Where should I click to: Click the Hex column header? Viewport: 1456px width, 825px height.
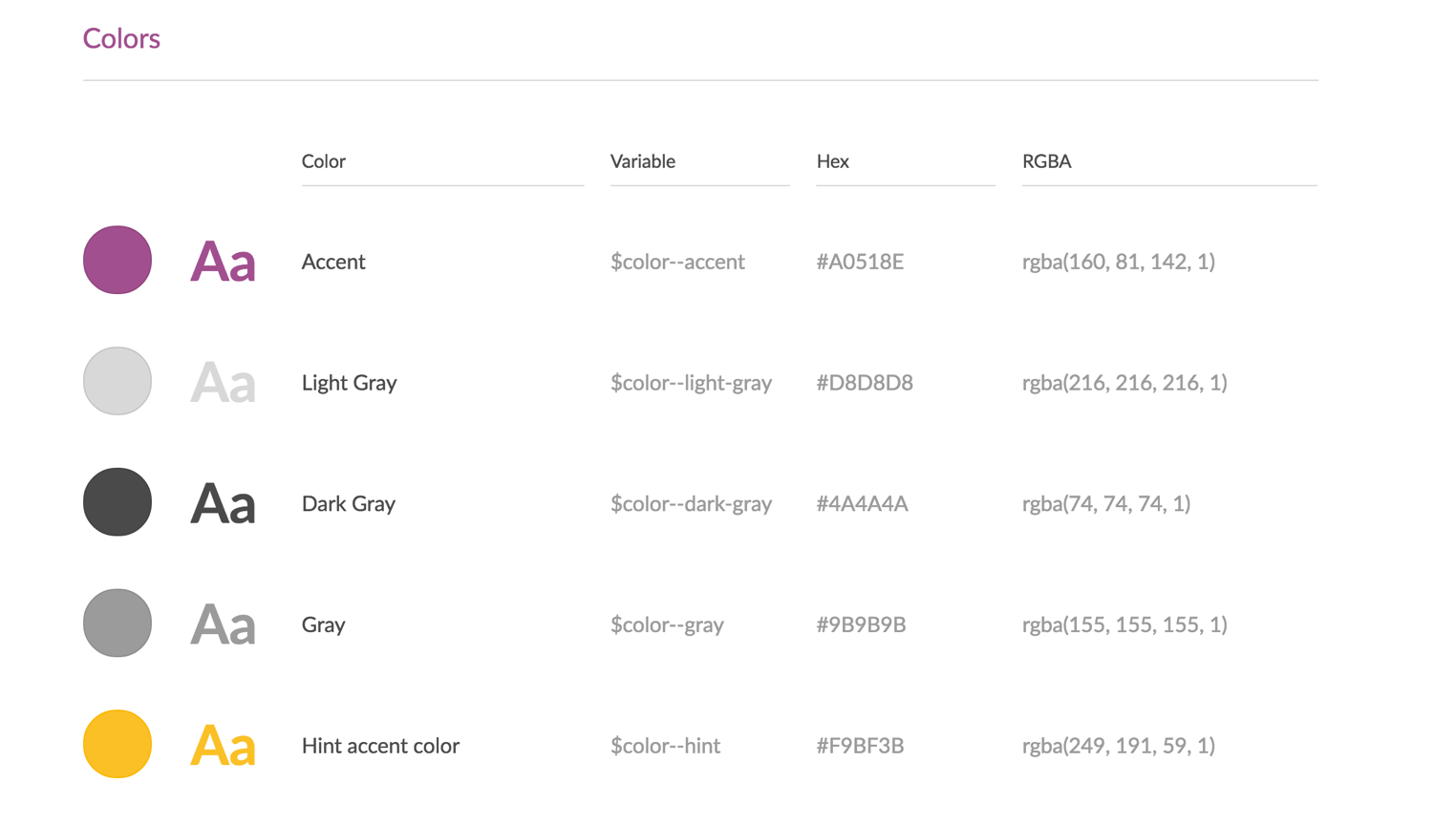pyautogui.click(x=833, y=161)
